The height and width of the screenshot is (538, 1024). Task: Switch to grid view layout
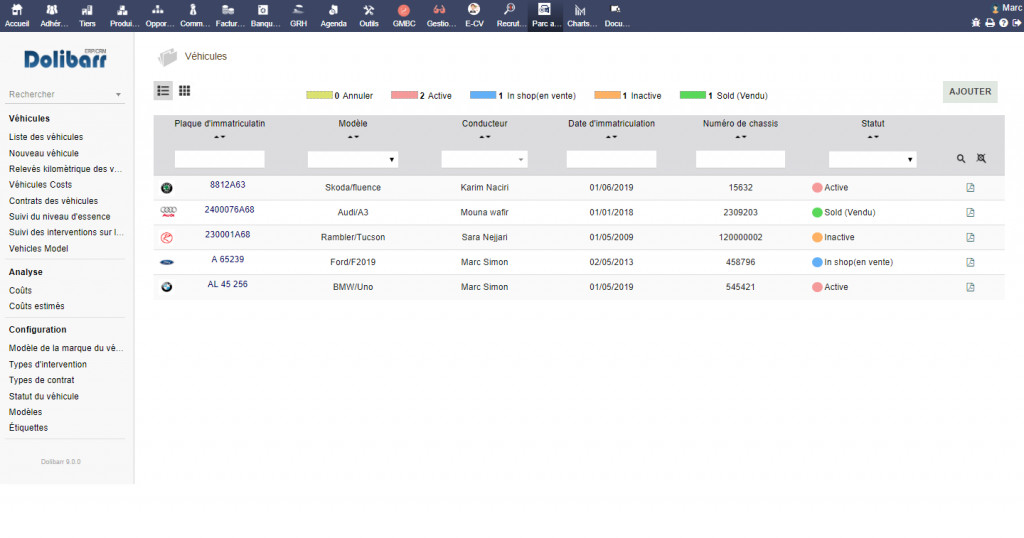click(185, 91)
